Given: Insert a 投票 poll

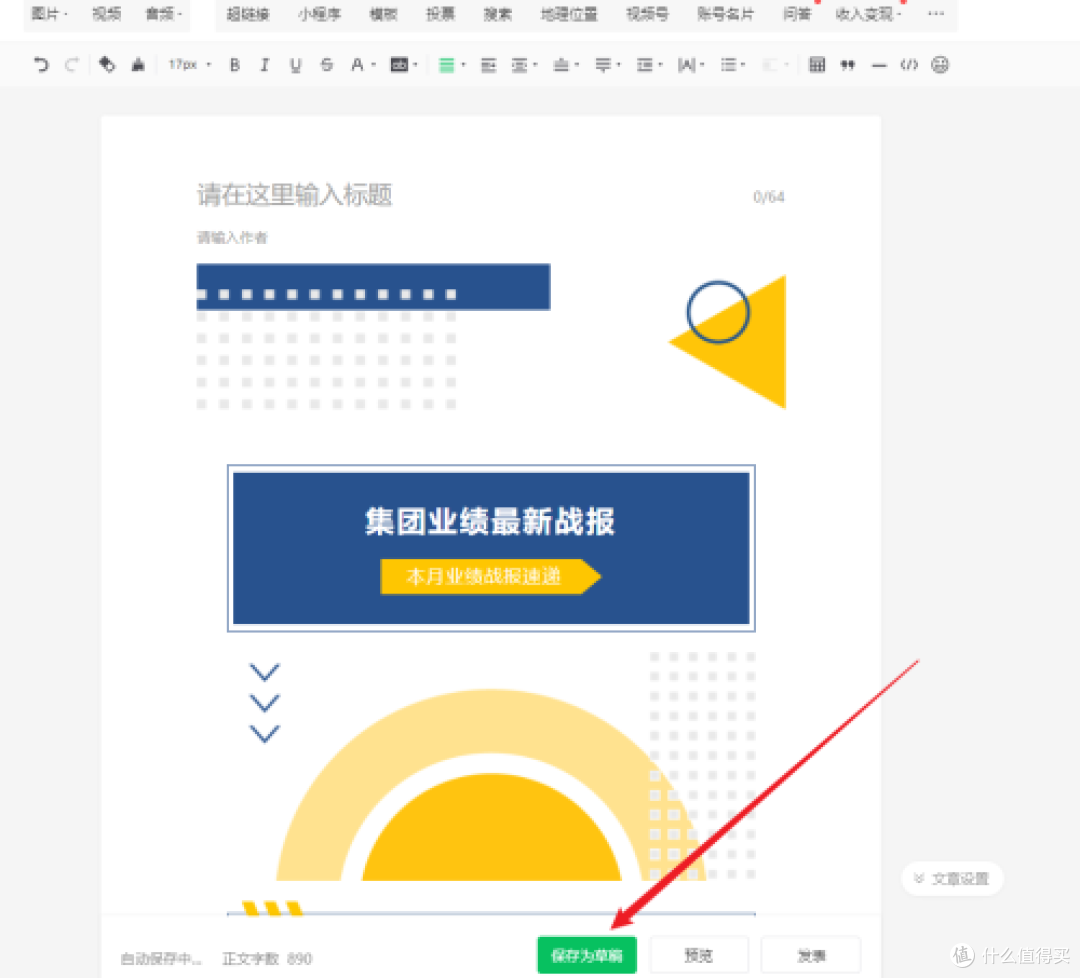Looking at the screenshot, I should click(x=440, y=14).
